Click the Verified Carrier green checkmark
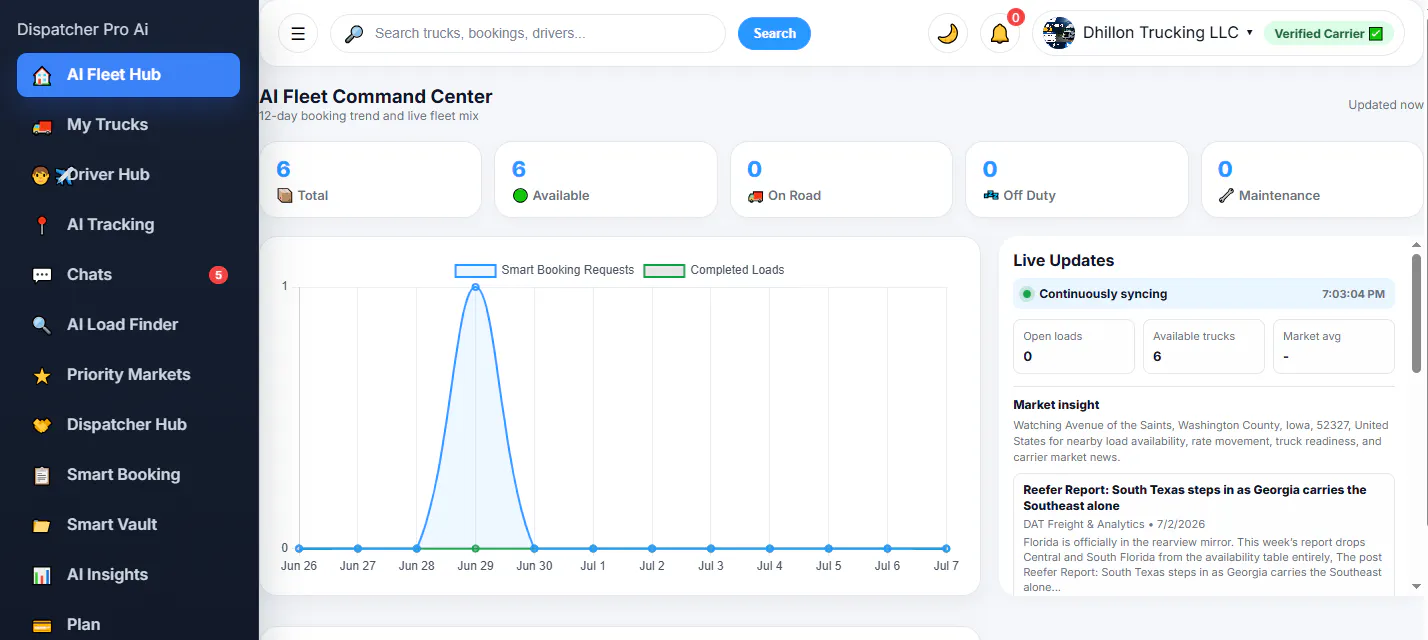This screenshot has width=1428, height=640. tap(1376, 34)
